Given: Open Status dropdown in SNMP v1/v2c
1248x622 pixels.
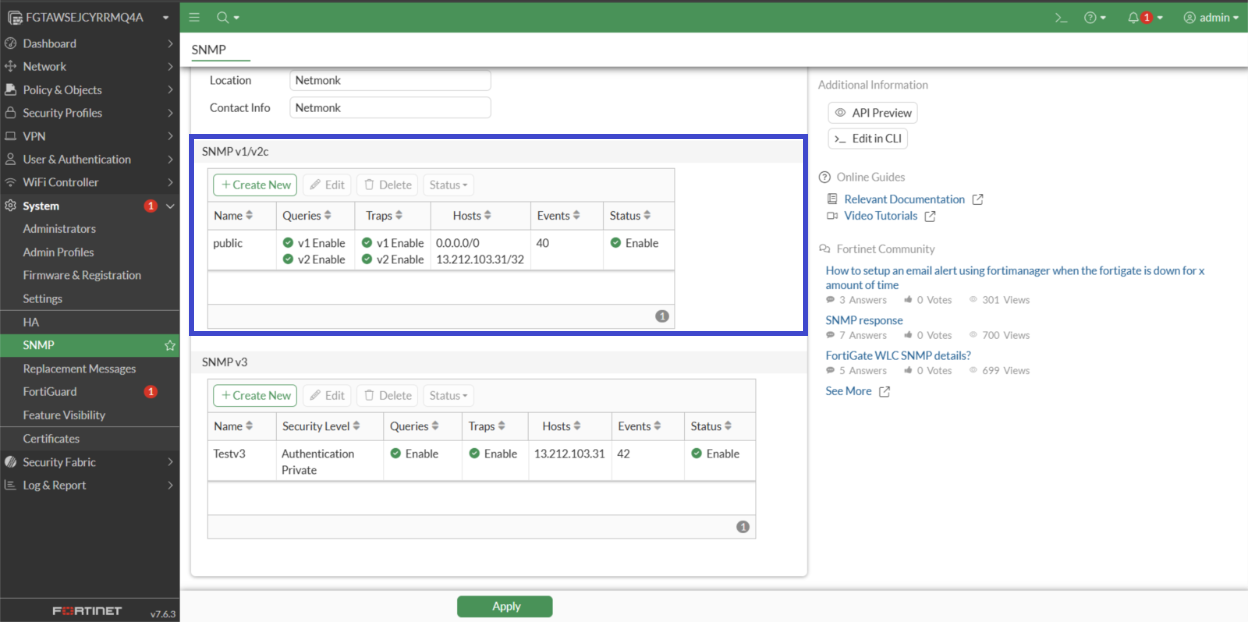Looking at the screenshot, I should click(x=448, y=185).
